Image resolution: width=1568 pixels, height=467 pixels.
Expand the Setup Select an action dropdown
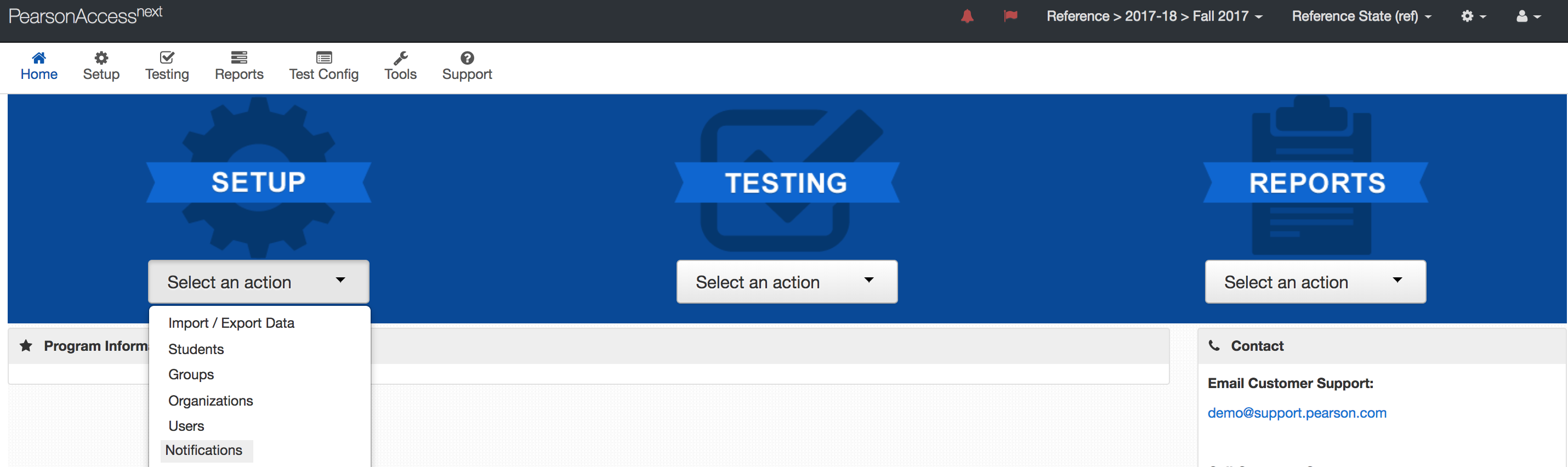coord(258,282)
